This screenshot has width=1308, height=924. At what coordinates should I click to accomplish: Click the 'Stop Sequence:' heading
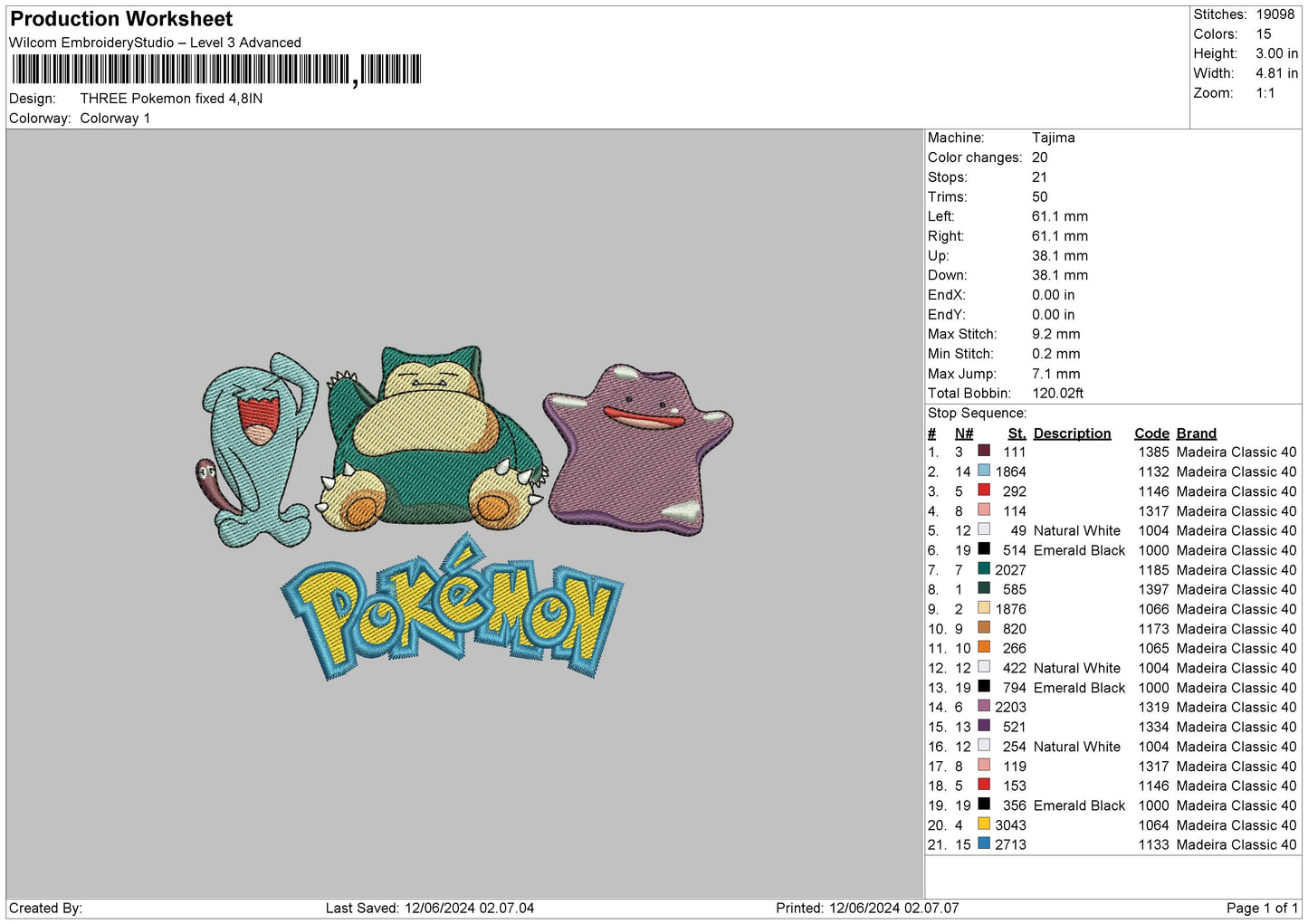tap(977, 414)
